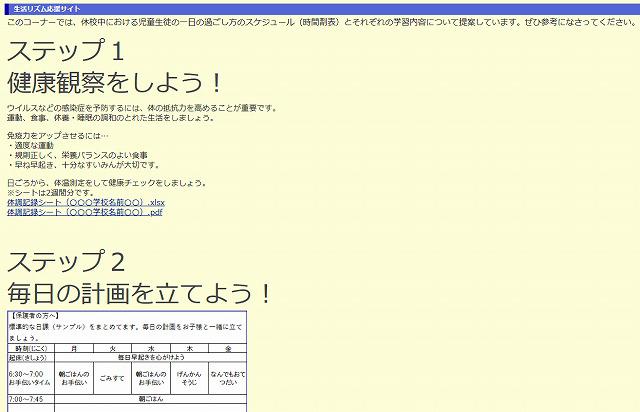Click the ごみすて cell in timetable
640x412 pixels.
click(x=112, y=378)
